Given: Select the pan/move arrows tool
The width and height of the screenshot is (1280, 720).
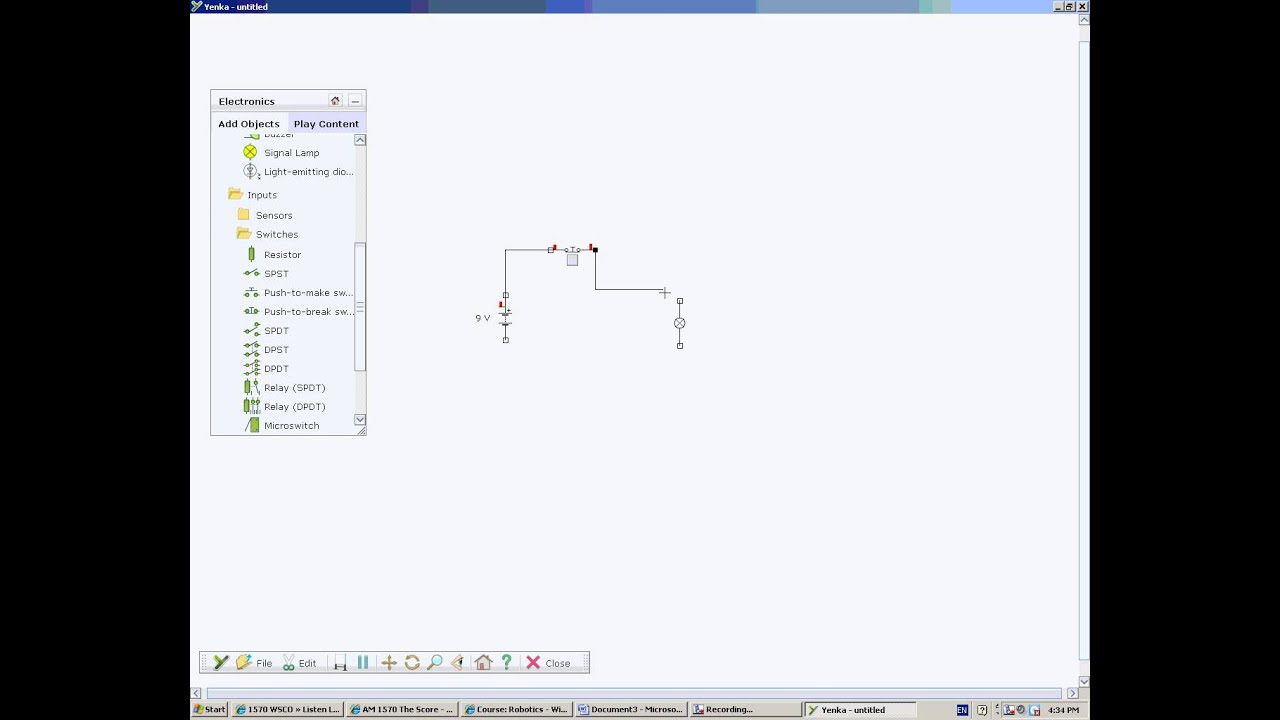Looking at the screenshot, I should 389,663.
